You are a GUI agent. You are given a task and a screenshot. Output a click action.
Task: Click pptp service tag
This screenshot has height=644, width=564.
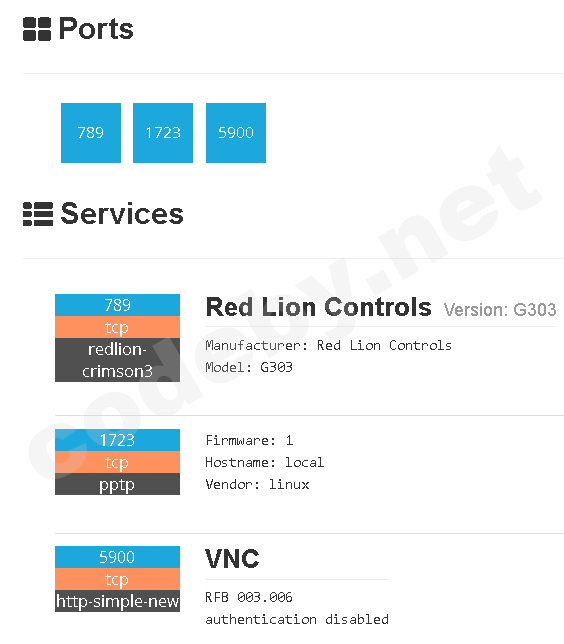117,484
